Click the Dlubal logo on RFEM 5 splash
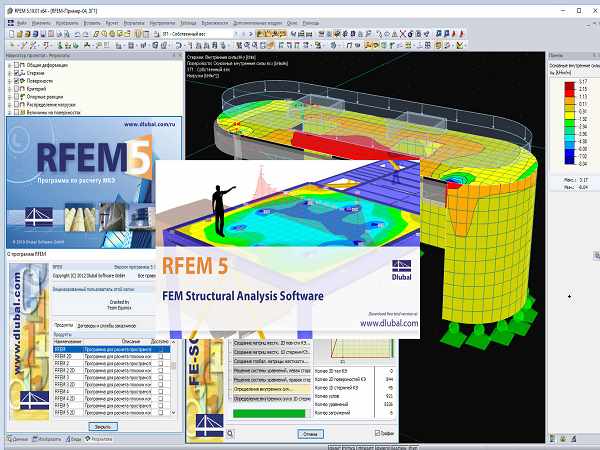 click(401, 270)
